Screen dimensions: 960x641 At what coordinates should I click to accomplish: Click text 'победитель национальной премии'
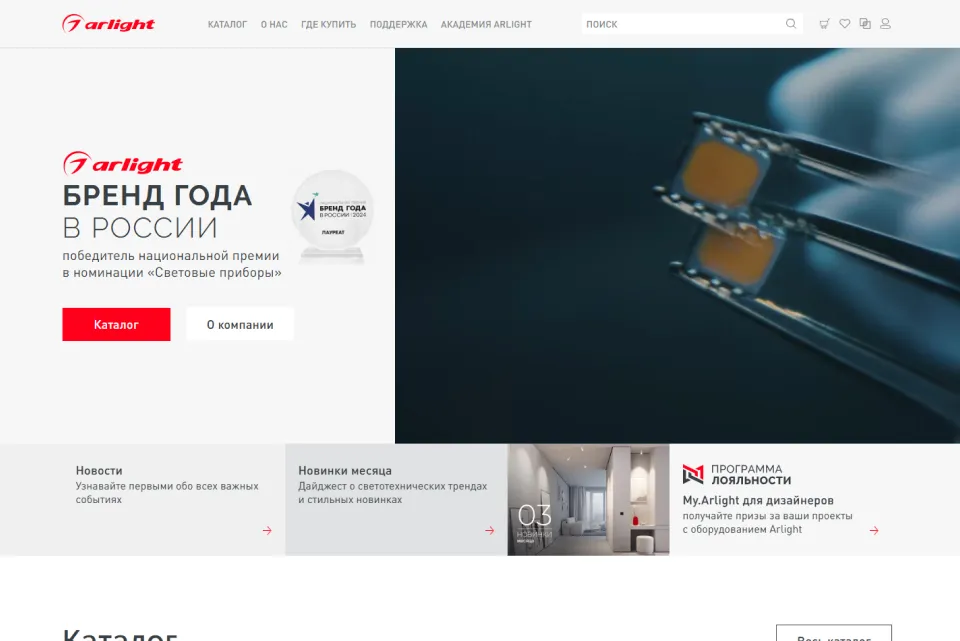coord(171,256)
